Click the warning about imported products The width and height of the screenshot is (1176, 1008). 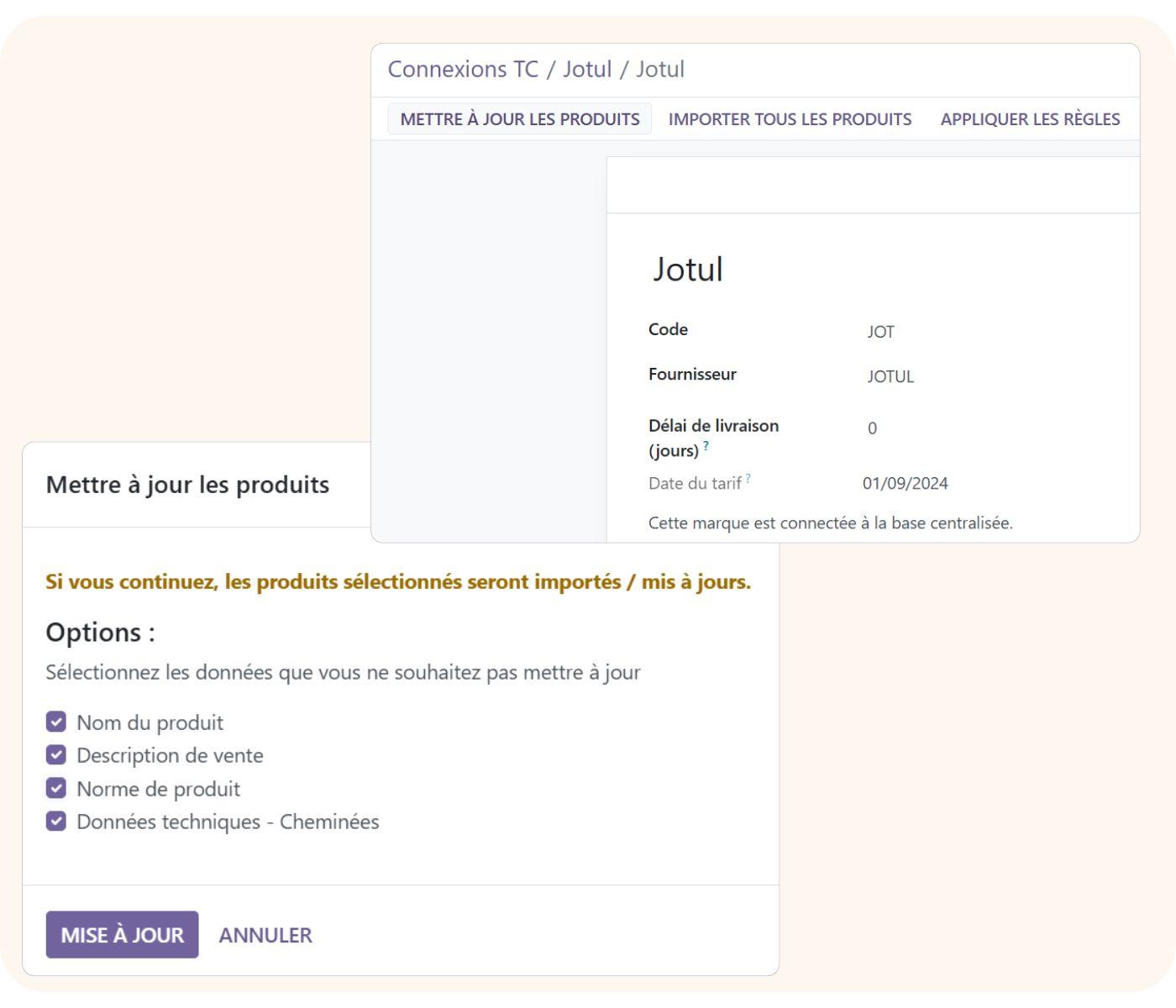(x=398, y=582)
